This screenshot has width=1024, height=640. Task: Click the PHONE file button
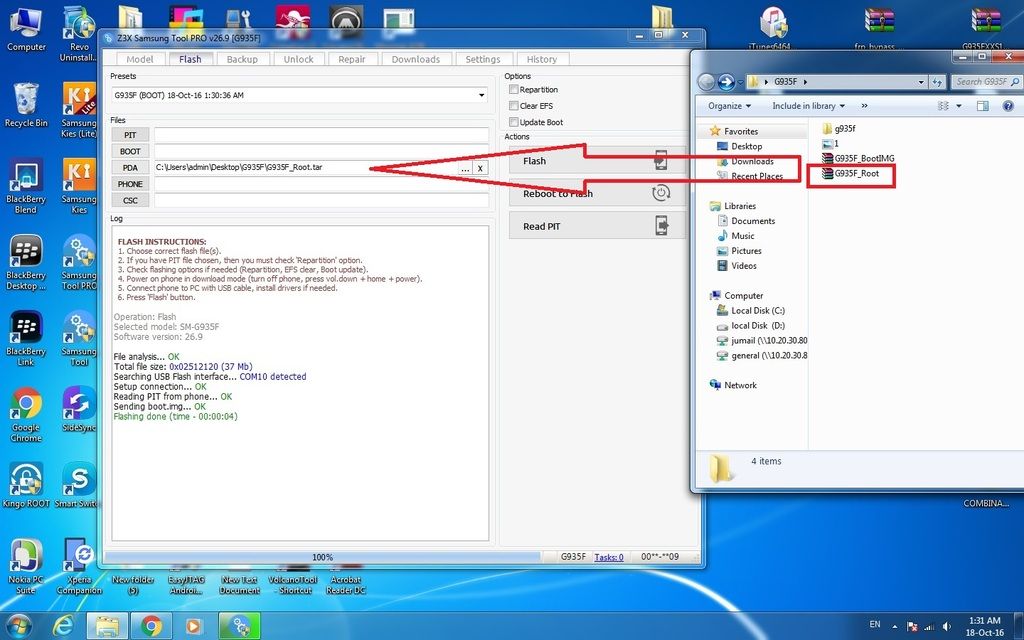click(x=131, y=184)
